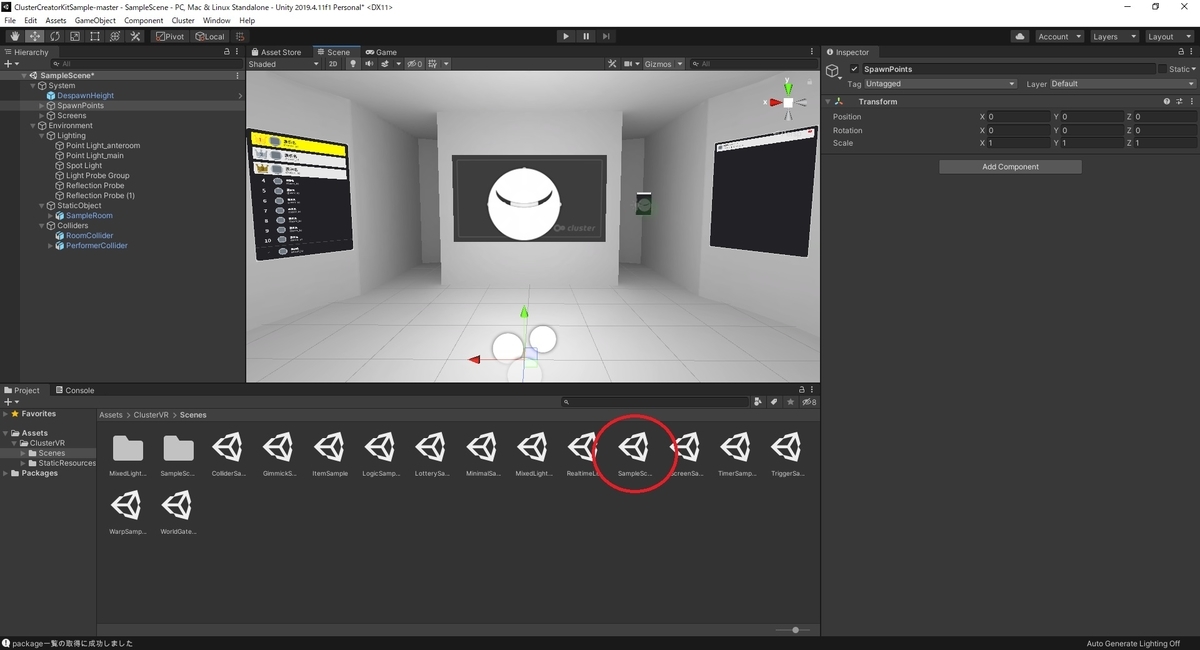Select the combined Transform tool
Viewport: 1200px width, 650px height.
coord(114,36)
